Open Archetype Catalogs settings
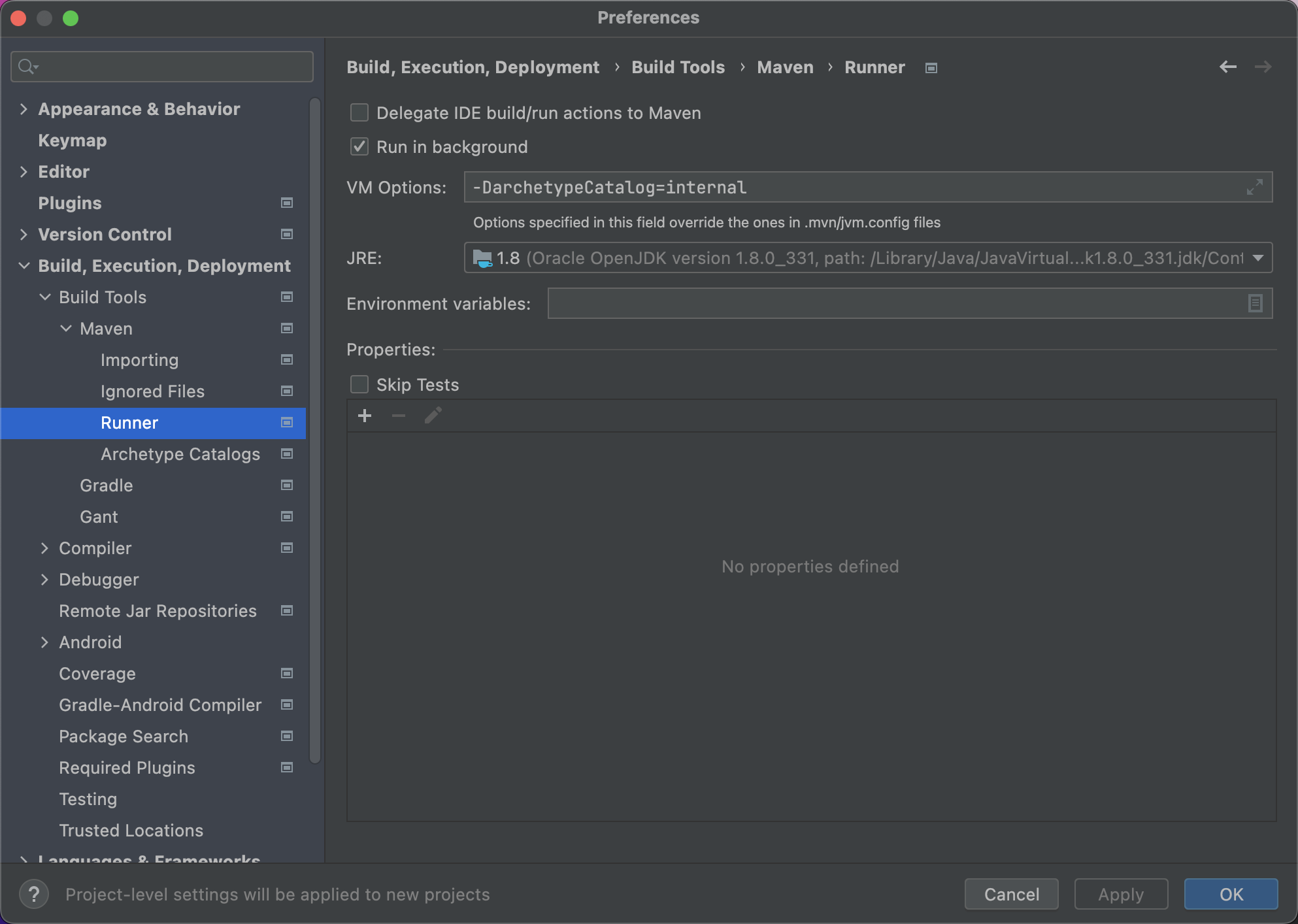This screenshot has height=924, width=1298. coord(180,454)
